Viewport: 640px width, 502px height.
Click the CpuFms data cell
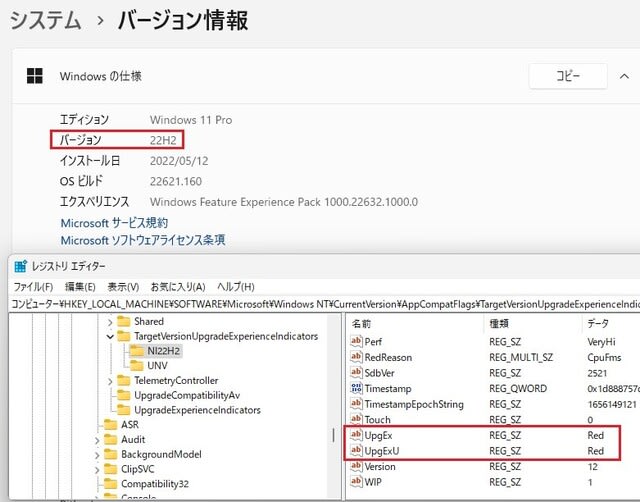click(x=604, y=358)
